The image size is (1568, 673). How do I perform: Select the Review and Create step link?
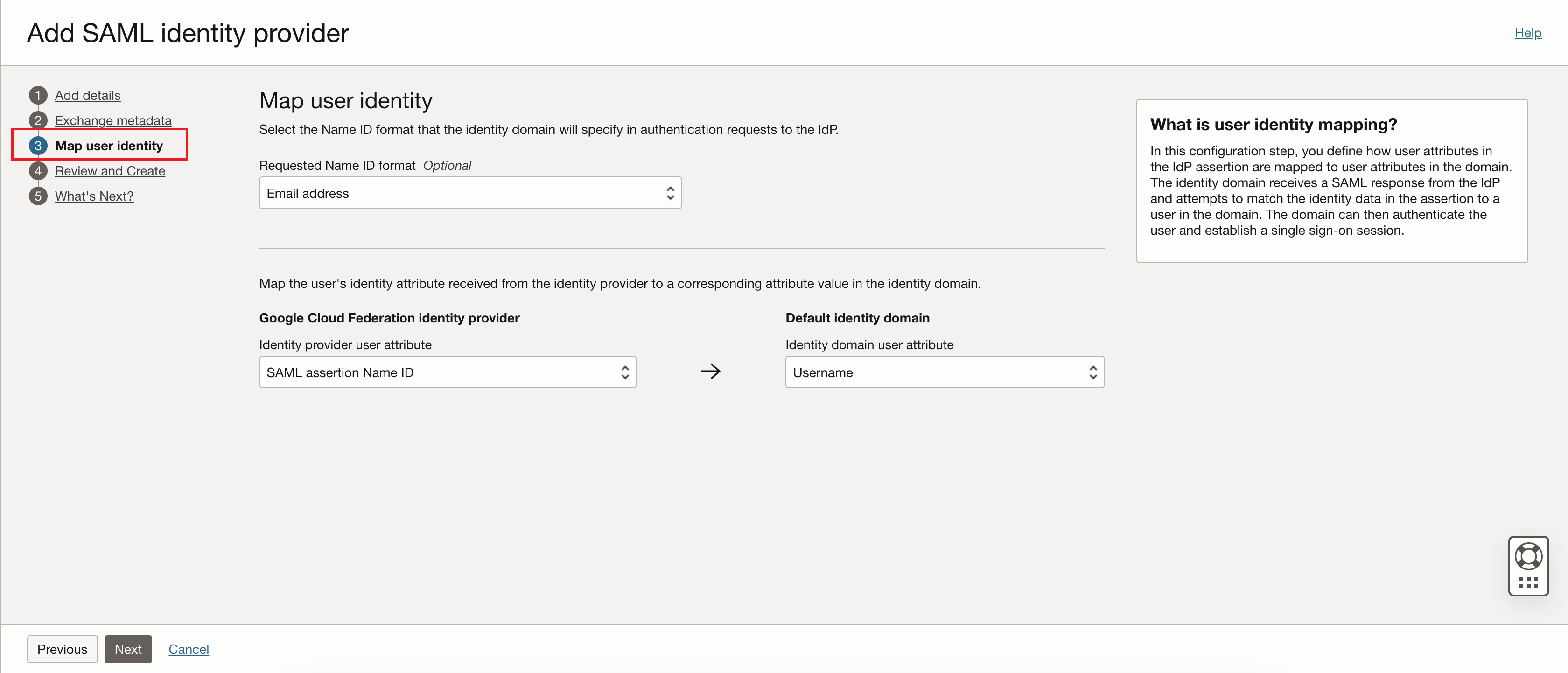110,171
